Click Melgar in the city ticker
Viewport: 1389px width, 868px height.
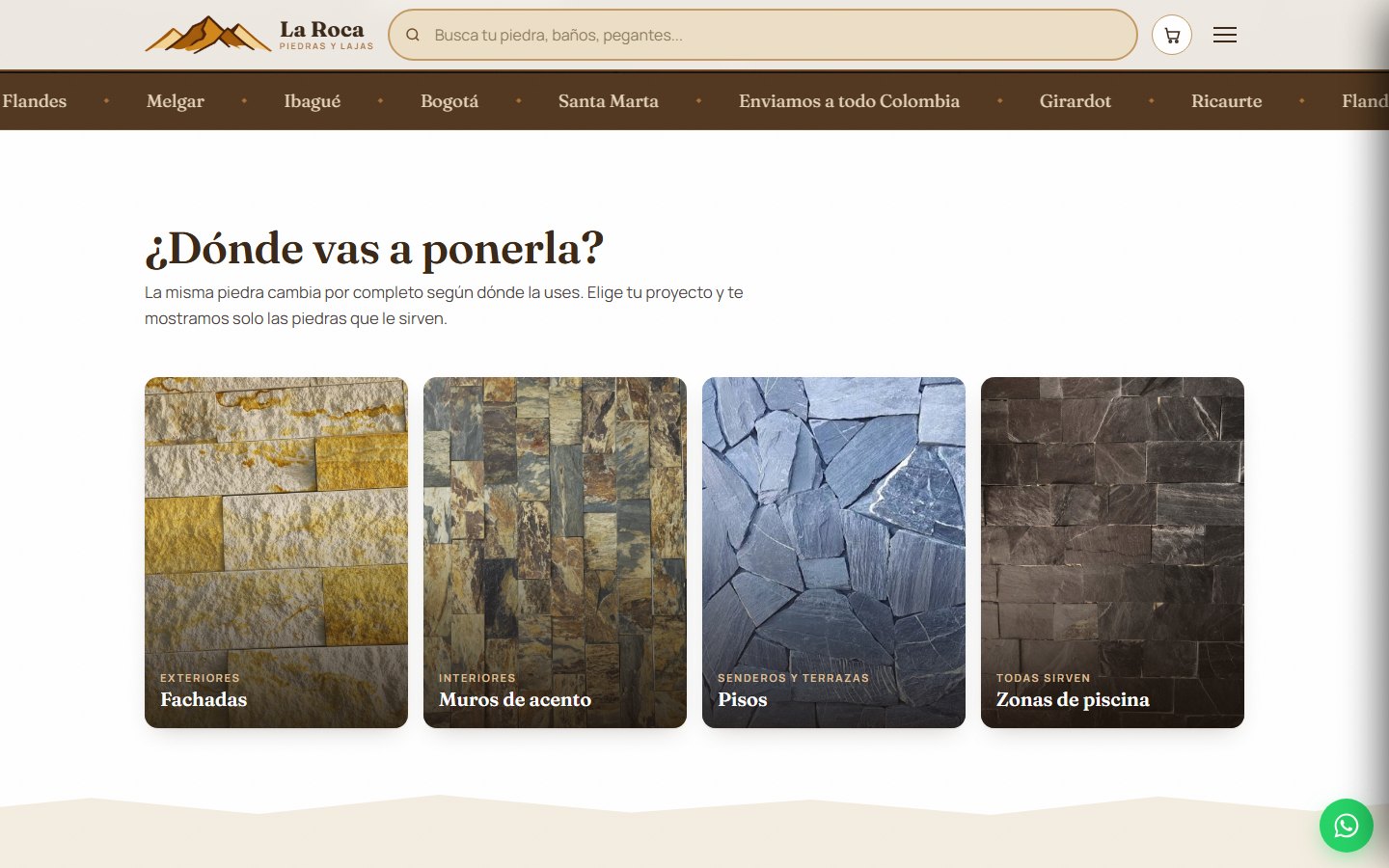pyautogui.click(x=176, y=101)
